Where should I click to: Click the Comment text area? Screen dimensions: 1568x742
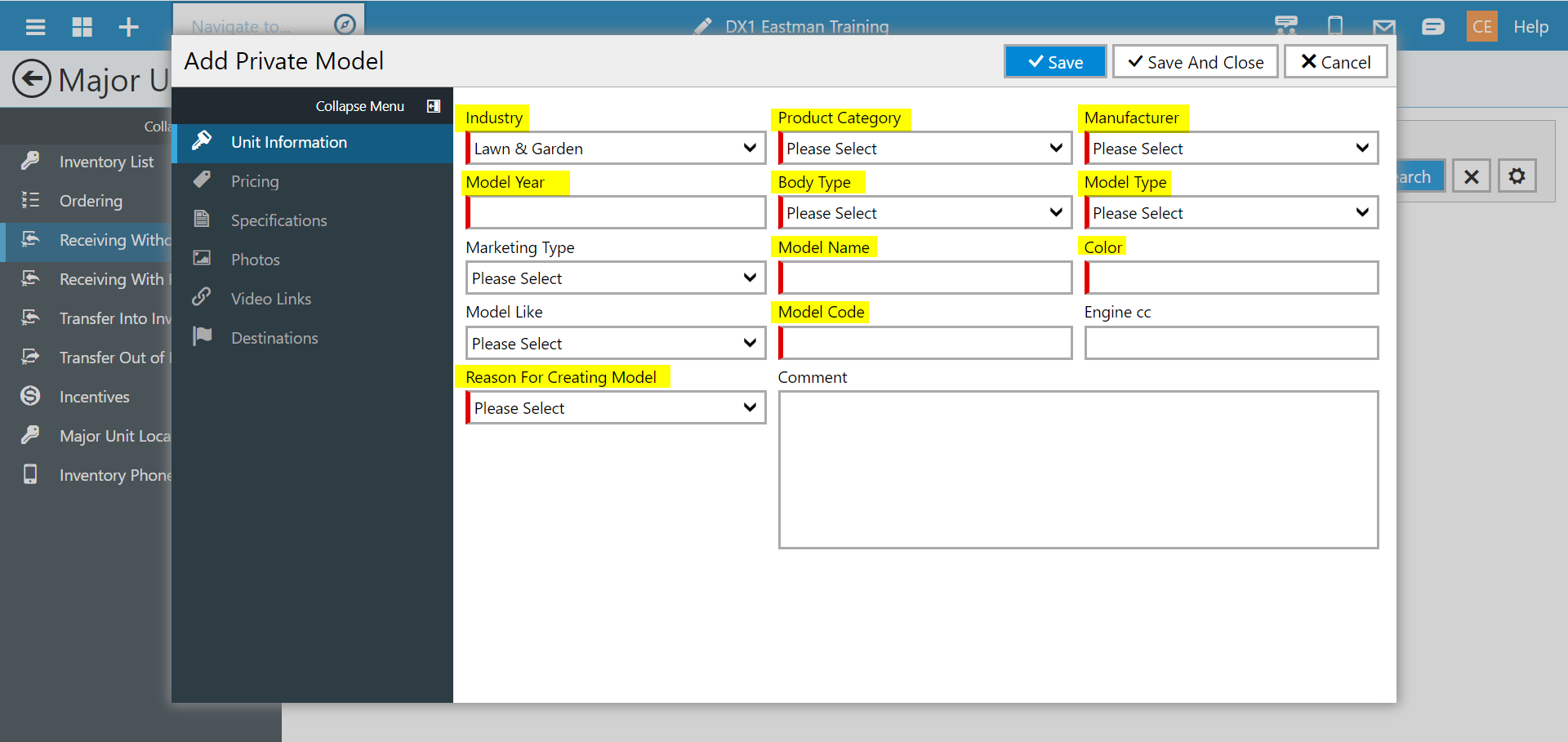click(x=1078, y=470)
